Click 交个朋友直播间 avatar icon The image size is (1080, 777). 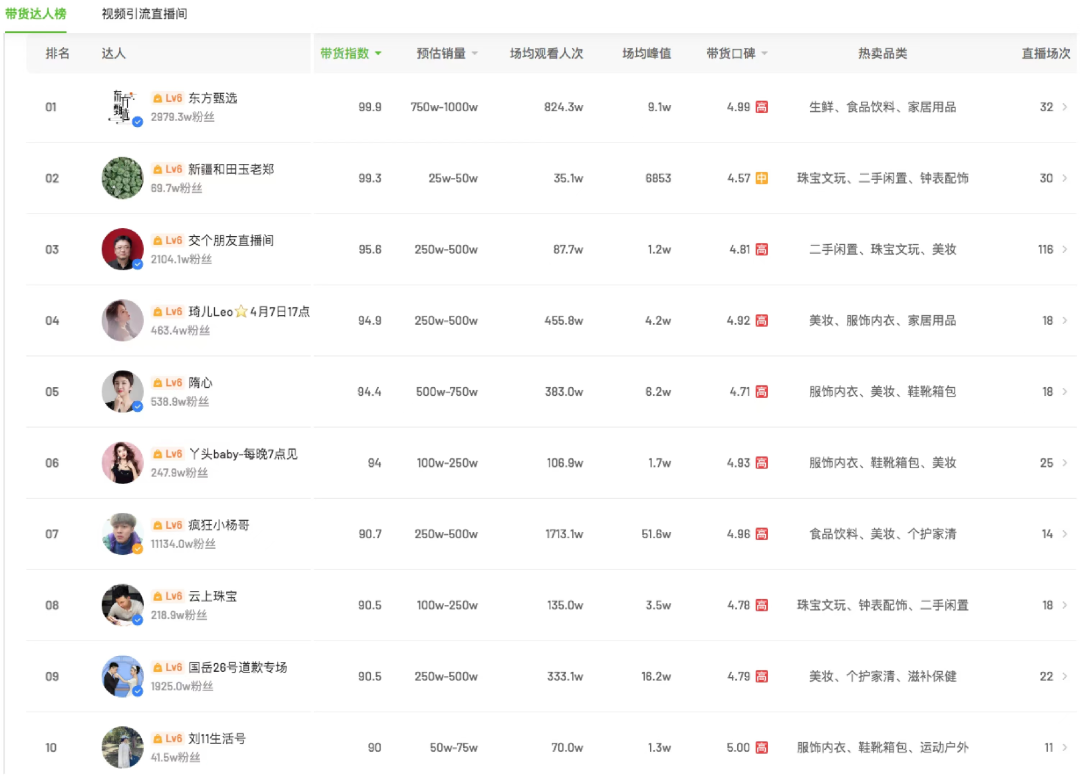[x=122, y=249]
